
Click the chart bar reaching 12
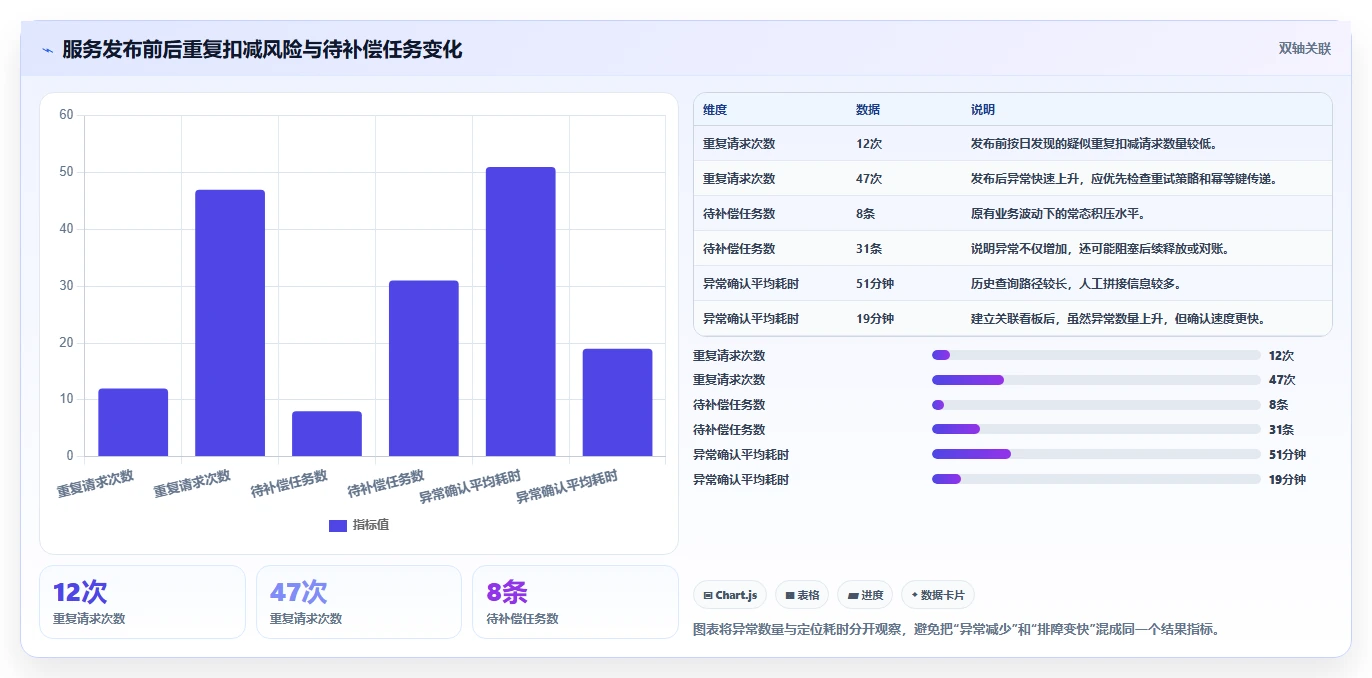(133, 422)
